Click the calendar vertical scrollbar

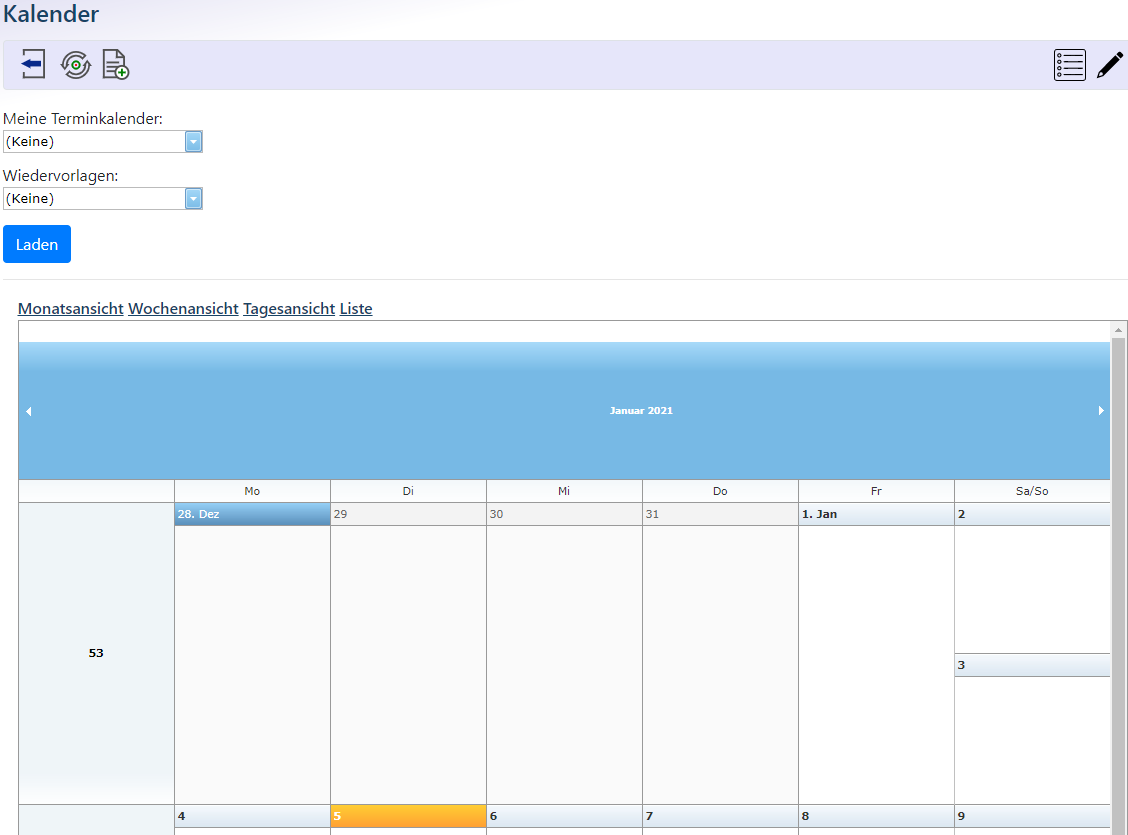click(x=1118, y=580)
